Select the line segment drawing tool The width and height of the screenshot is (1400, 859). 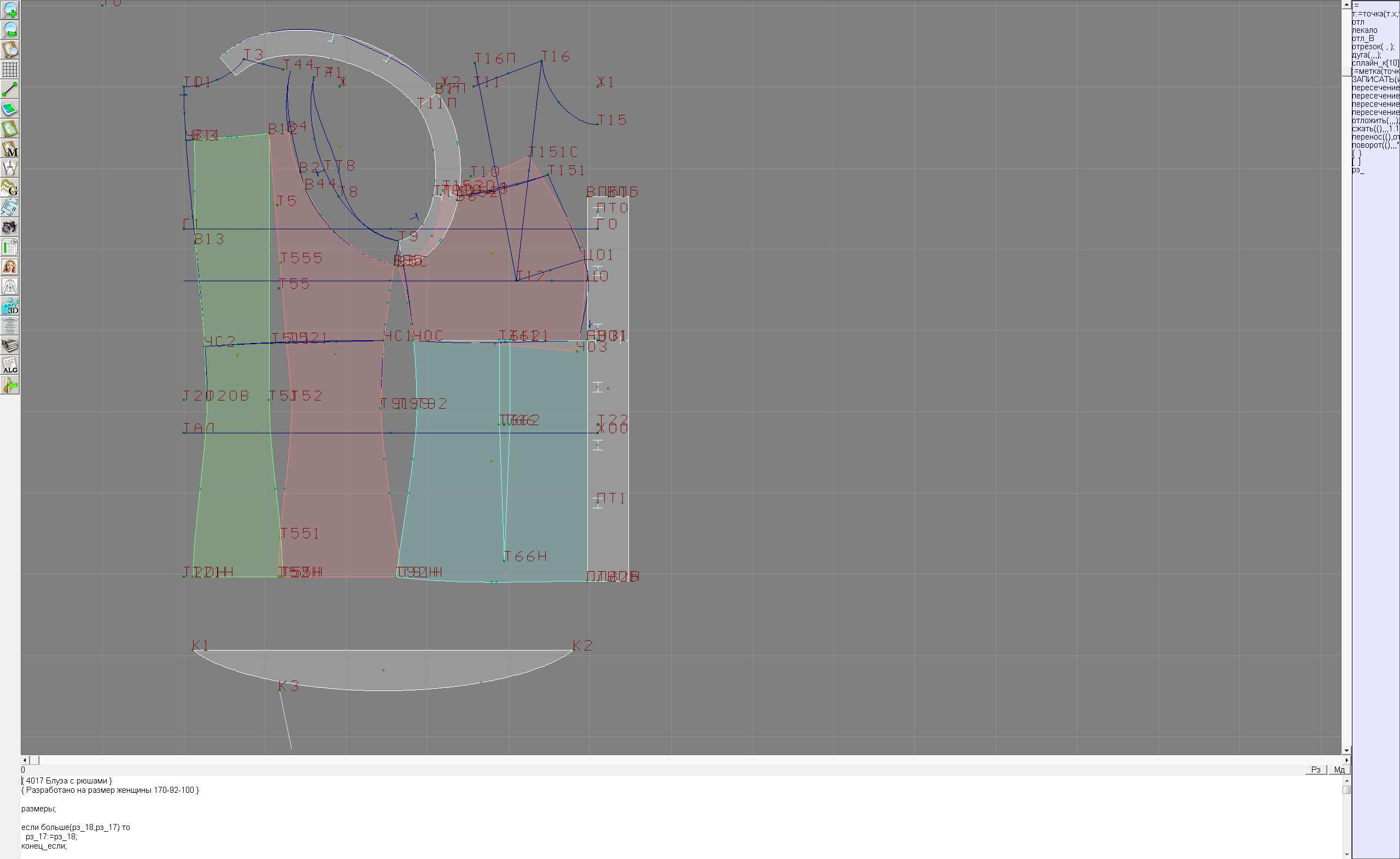point(10,90)
